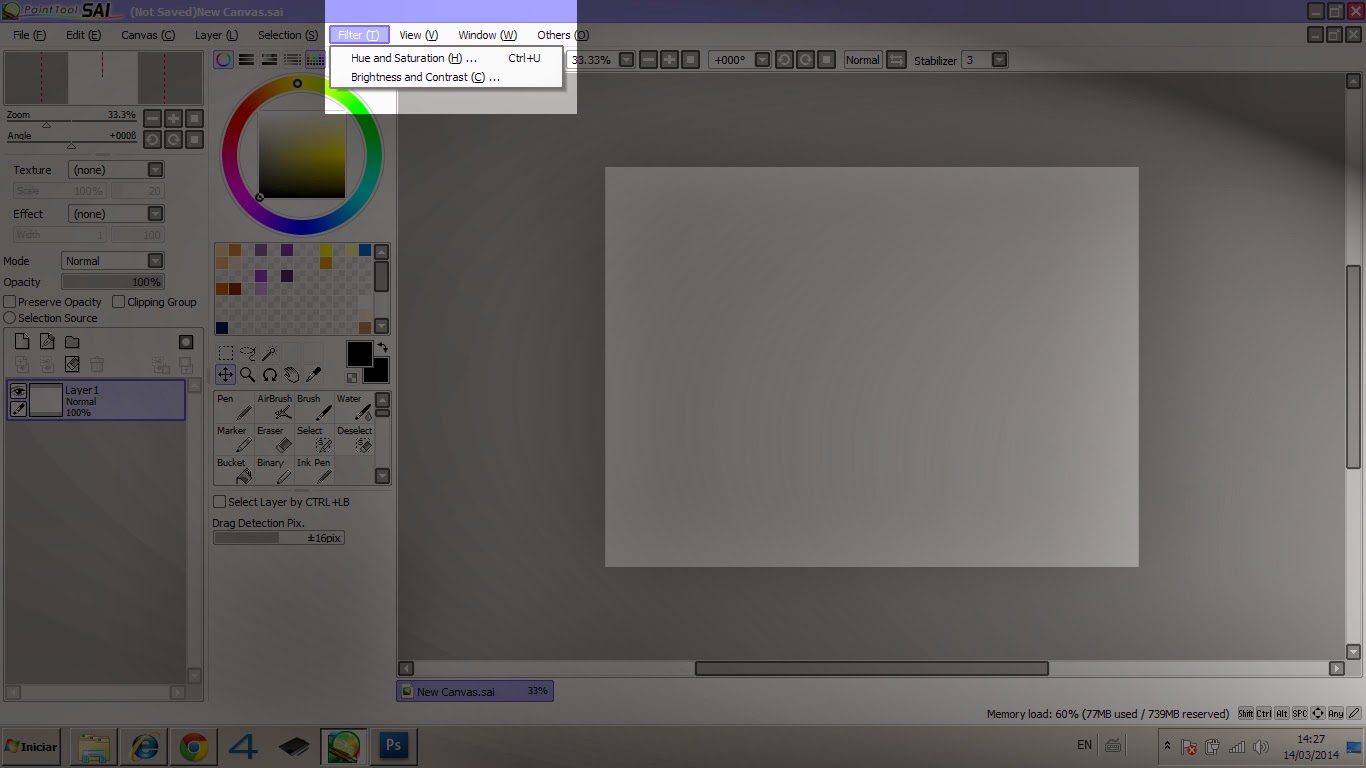Select the magnifier zoom tool
Viewport: 1366px width, 768px height.
pyautogui.click(x=247, y=375)
